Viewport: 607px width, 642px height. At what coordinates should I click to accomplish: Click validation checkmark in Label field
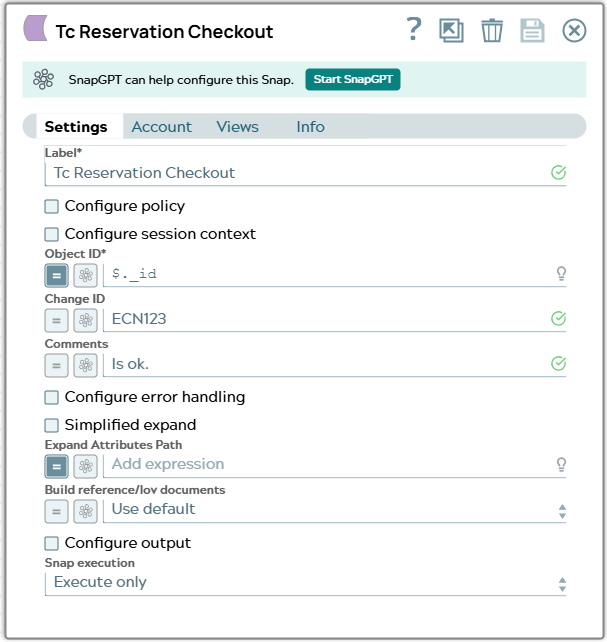click(558, 172)
